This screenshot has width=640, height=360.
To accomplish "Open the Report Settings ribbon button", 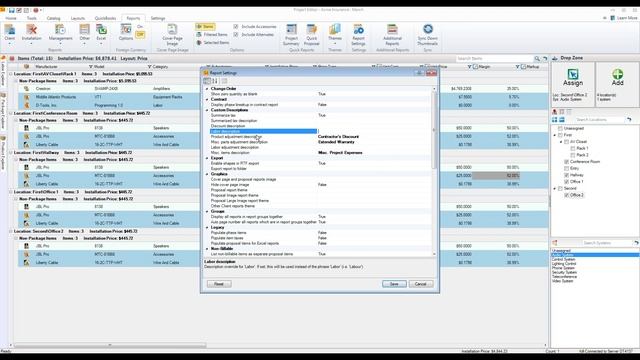I will click(358, 35).
